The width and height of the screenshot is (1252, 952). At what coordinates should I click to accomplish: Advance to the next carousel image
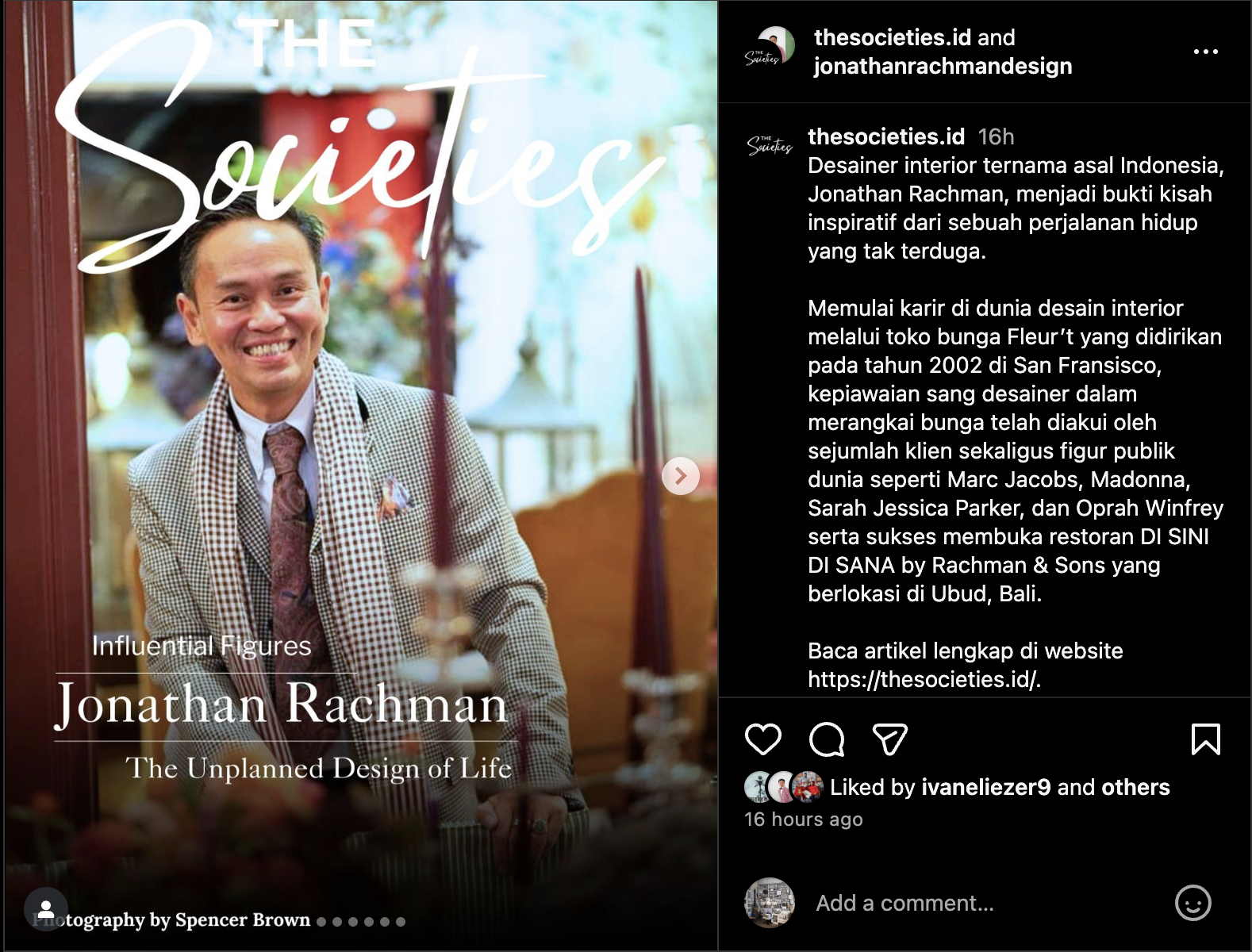(x=681, y=476)
